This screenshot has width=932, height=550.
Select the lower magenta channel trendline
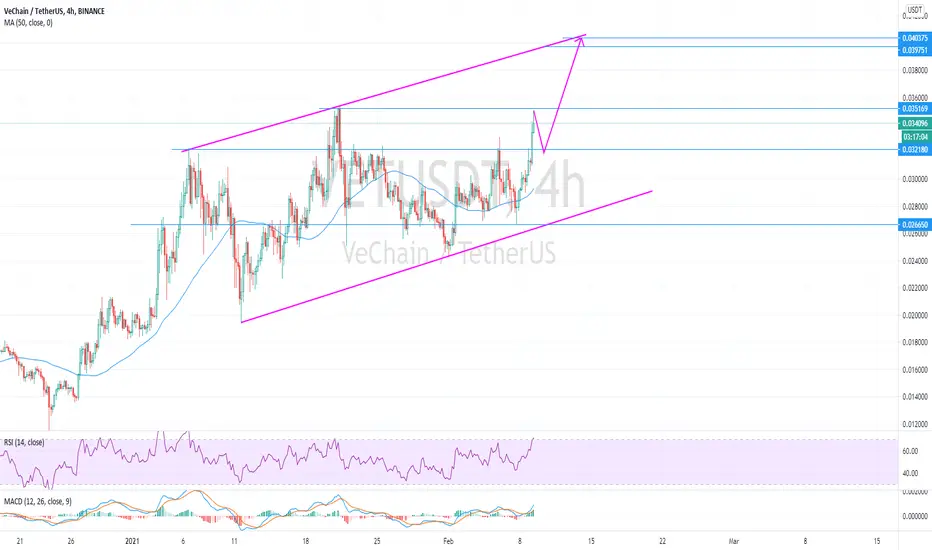point(446,256)
